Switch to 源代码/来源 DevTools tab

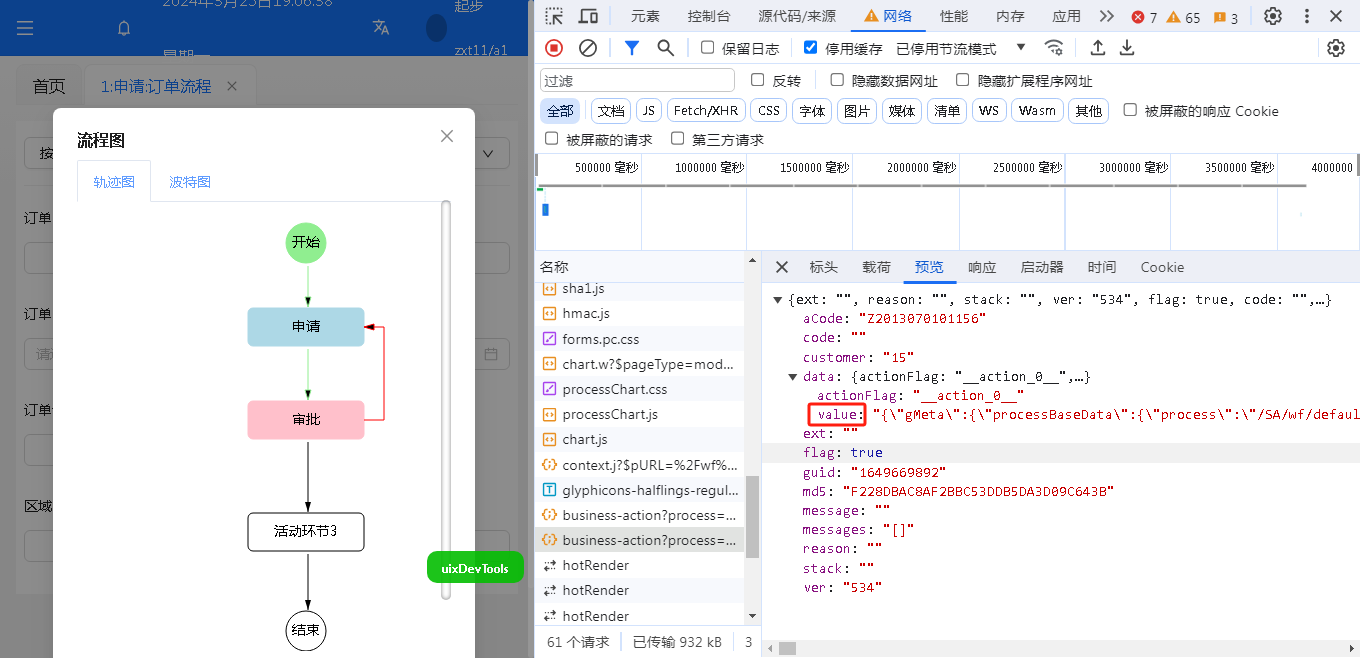[797, 16]
